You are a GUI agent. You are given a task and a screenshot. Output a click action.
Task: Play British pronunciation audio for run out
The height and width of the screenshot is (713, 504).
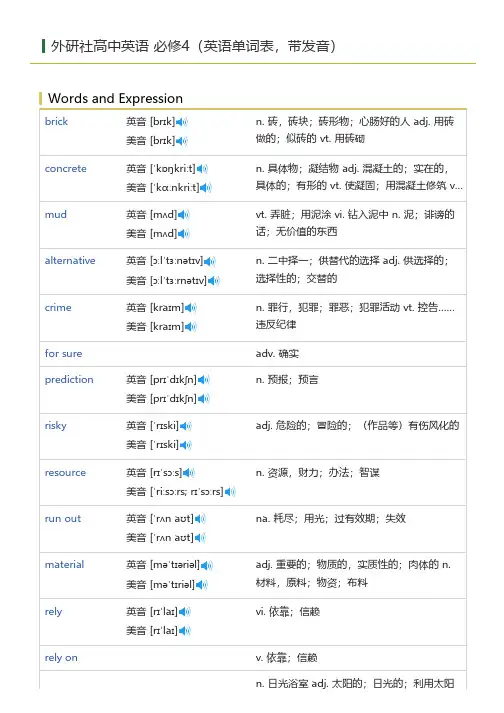tap(200, 519)
